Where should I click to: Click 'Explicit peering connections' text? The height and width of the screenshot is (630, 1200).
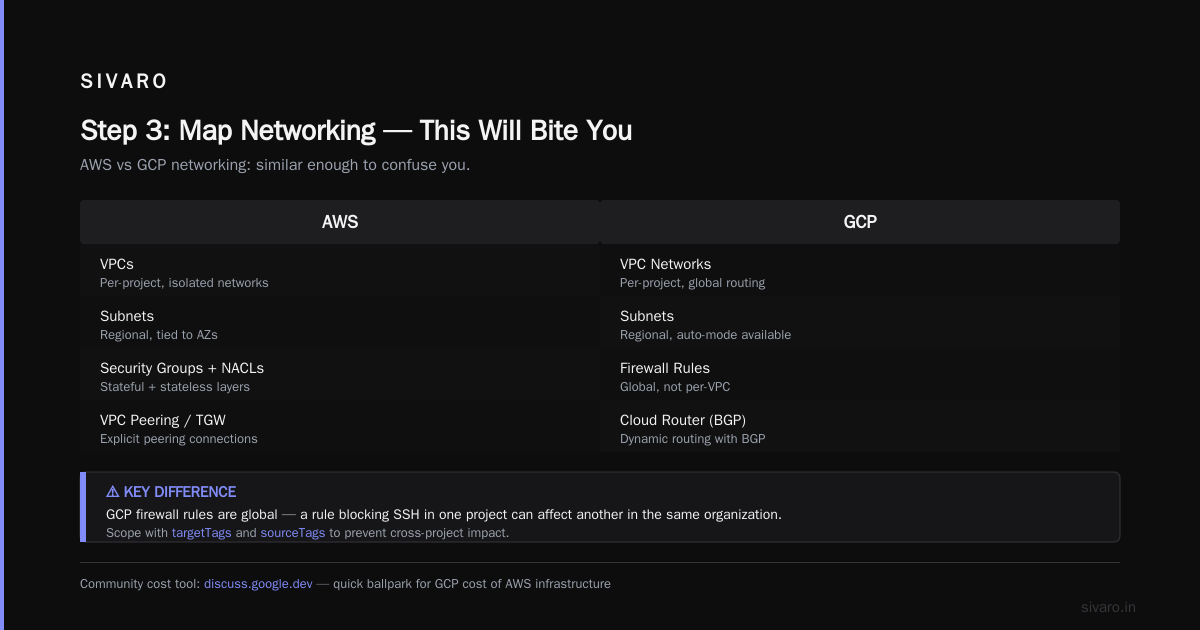pos(179,439)
